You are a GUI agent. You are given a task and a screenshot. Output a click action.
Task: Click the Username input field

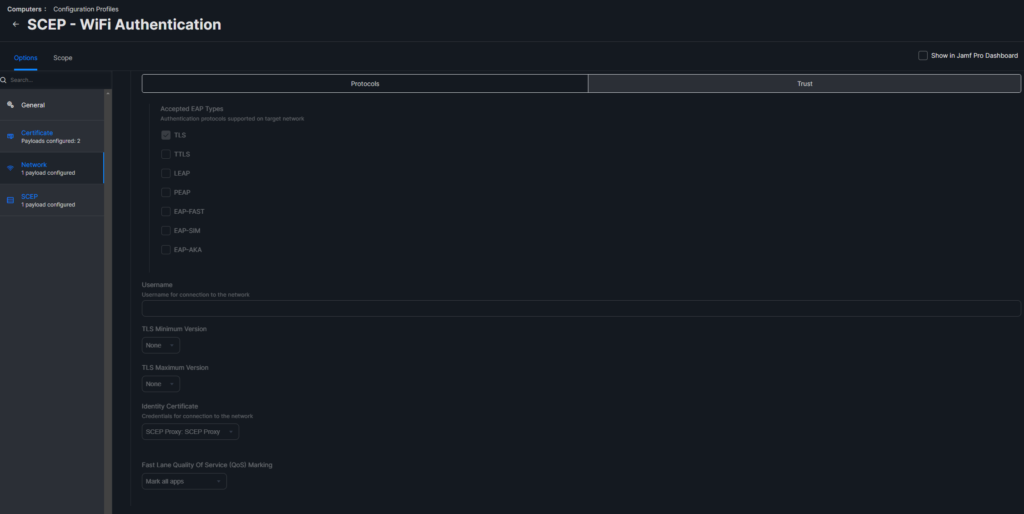pos(581,308)
